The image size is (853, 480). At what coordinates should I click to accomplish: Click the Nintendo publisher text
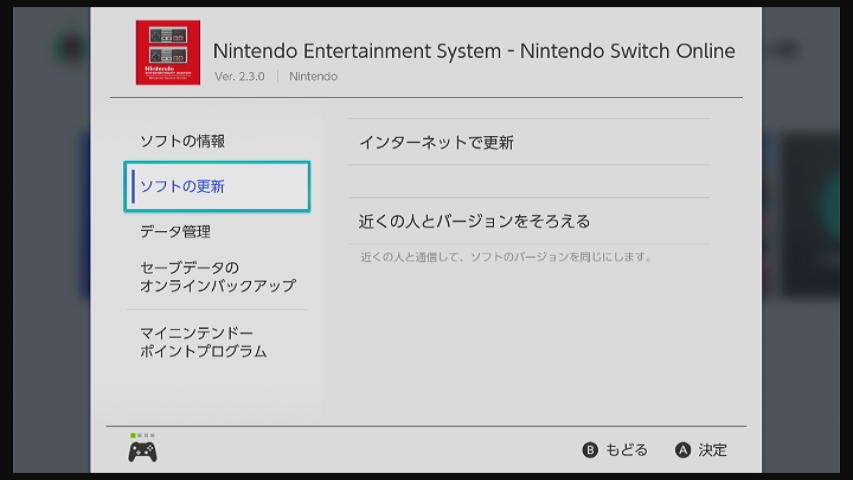point(313,77)
